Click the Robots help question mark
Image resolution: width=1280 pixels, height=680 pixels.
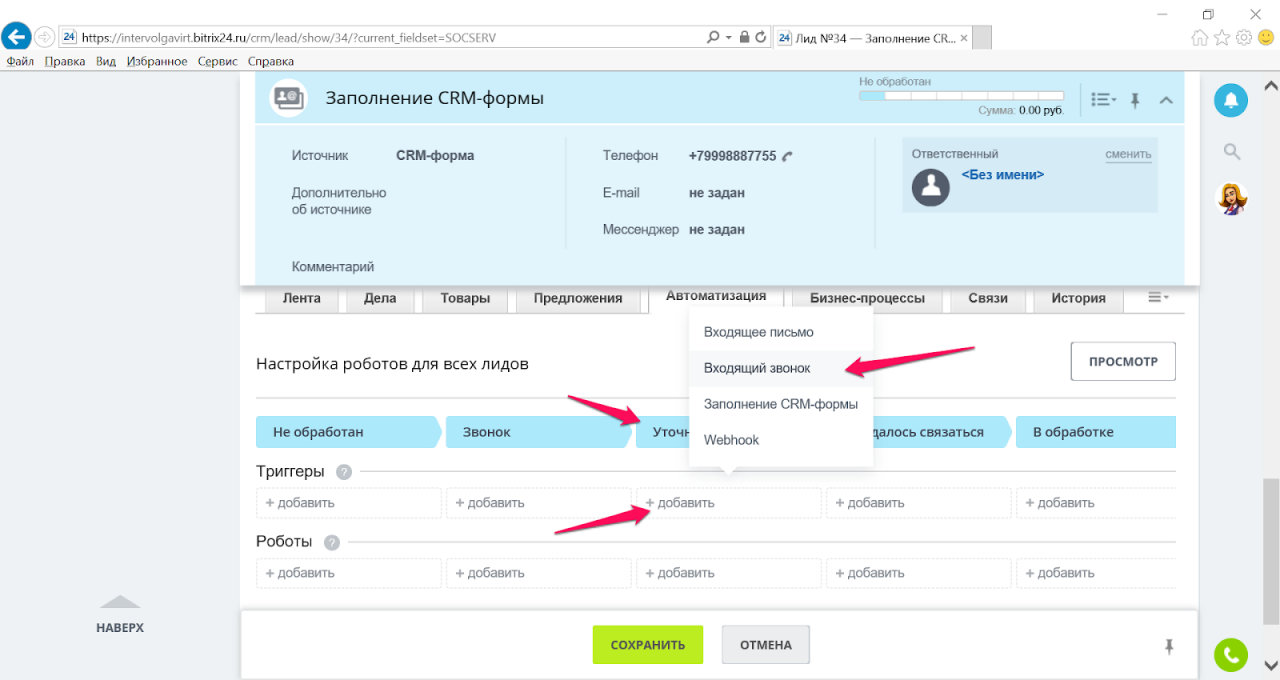(x=332, y=542)
